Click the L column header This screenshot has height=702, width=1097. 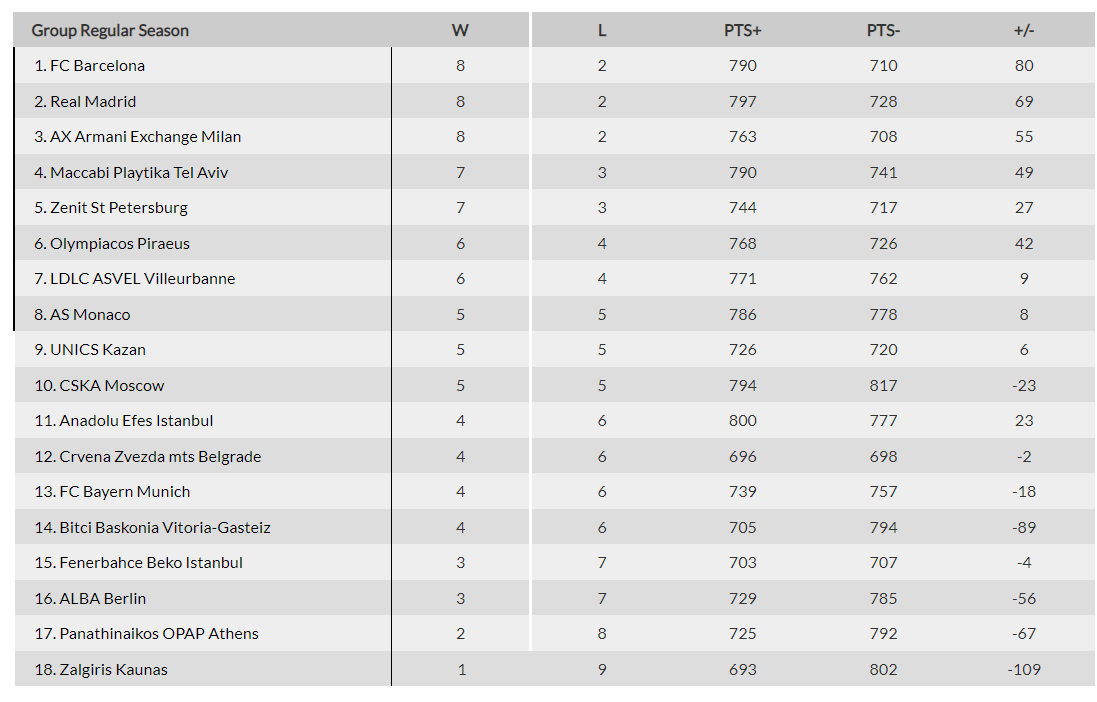(x=602, y=30)
